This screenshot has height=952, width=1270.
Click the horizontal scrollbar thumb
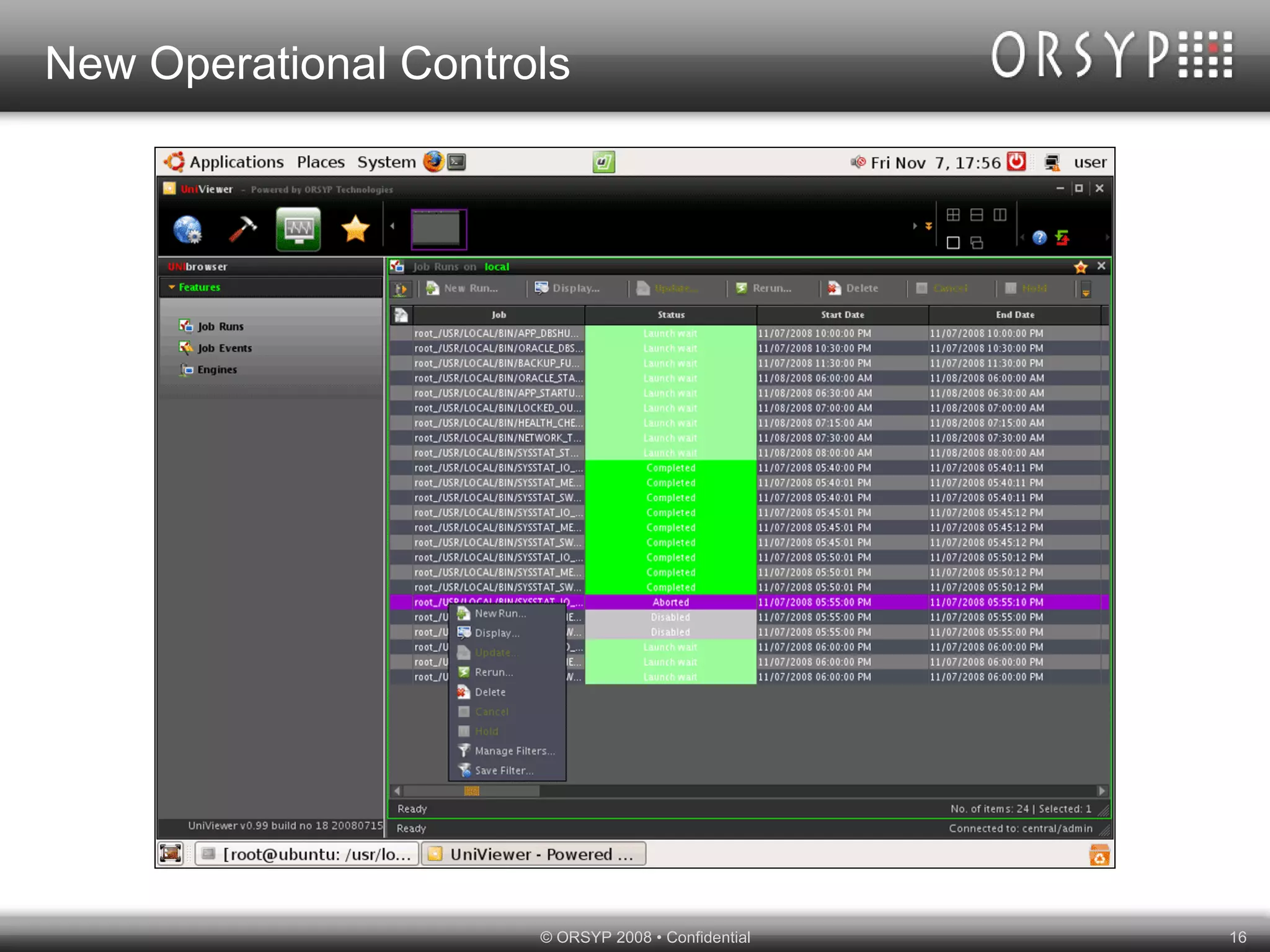(x=471, y=791)
